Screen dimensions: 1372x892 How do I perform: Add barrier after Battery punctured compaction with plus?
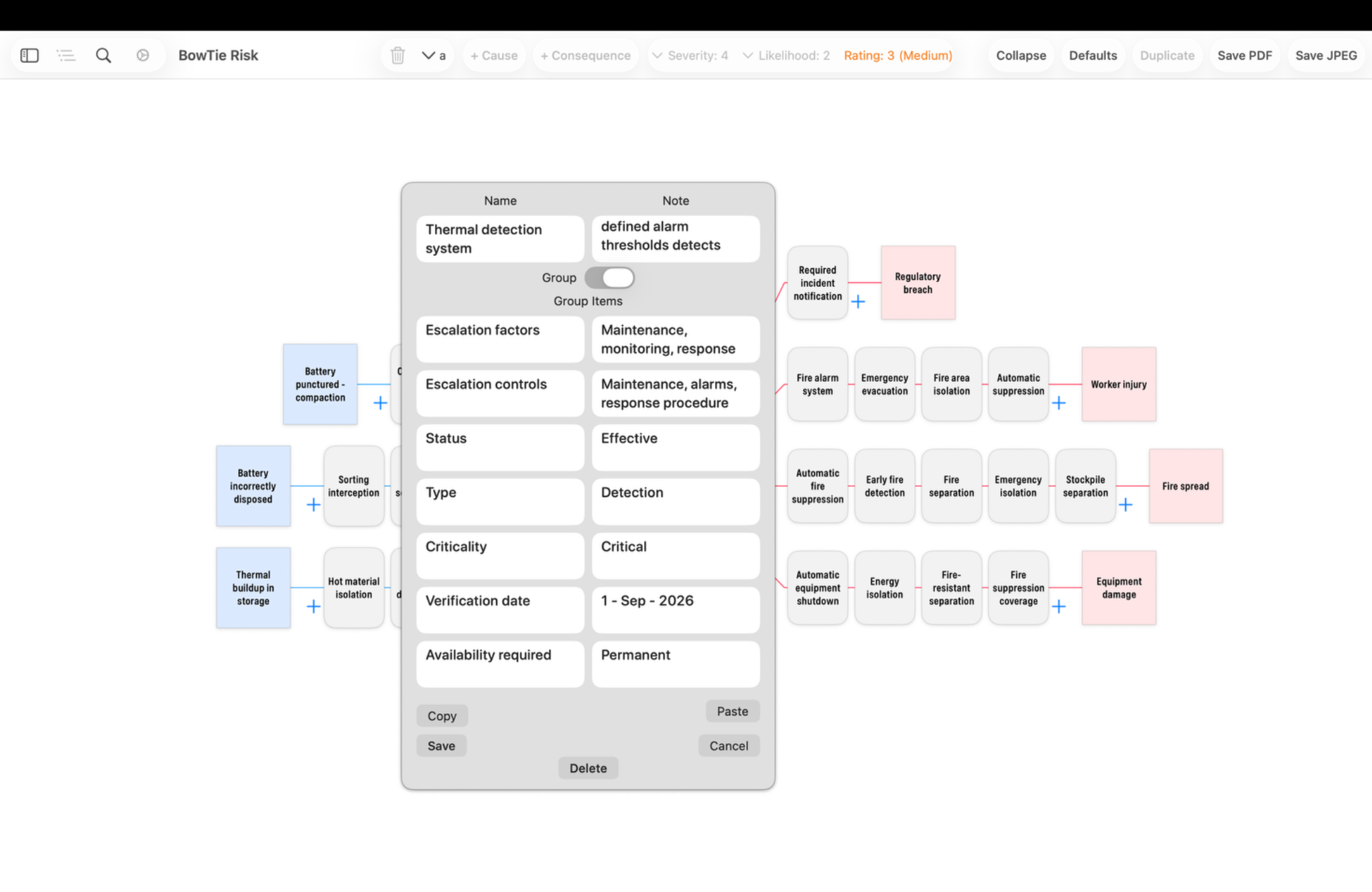click(380, 403)
